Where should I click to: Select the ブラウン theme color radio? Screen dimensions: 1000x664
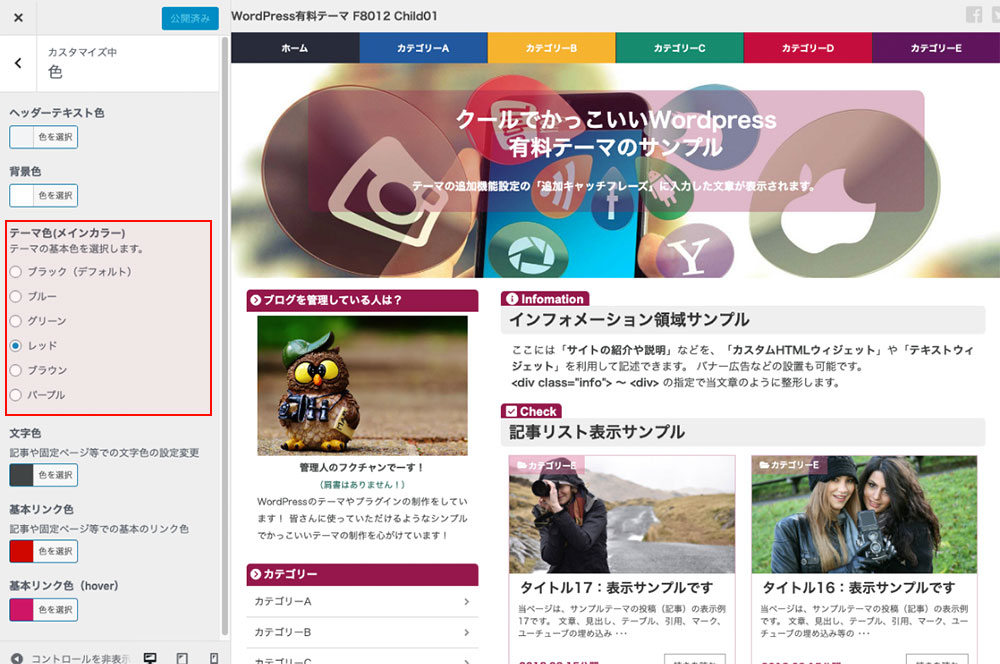(16, 370)
